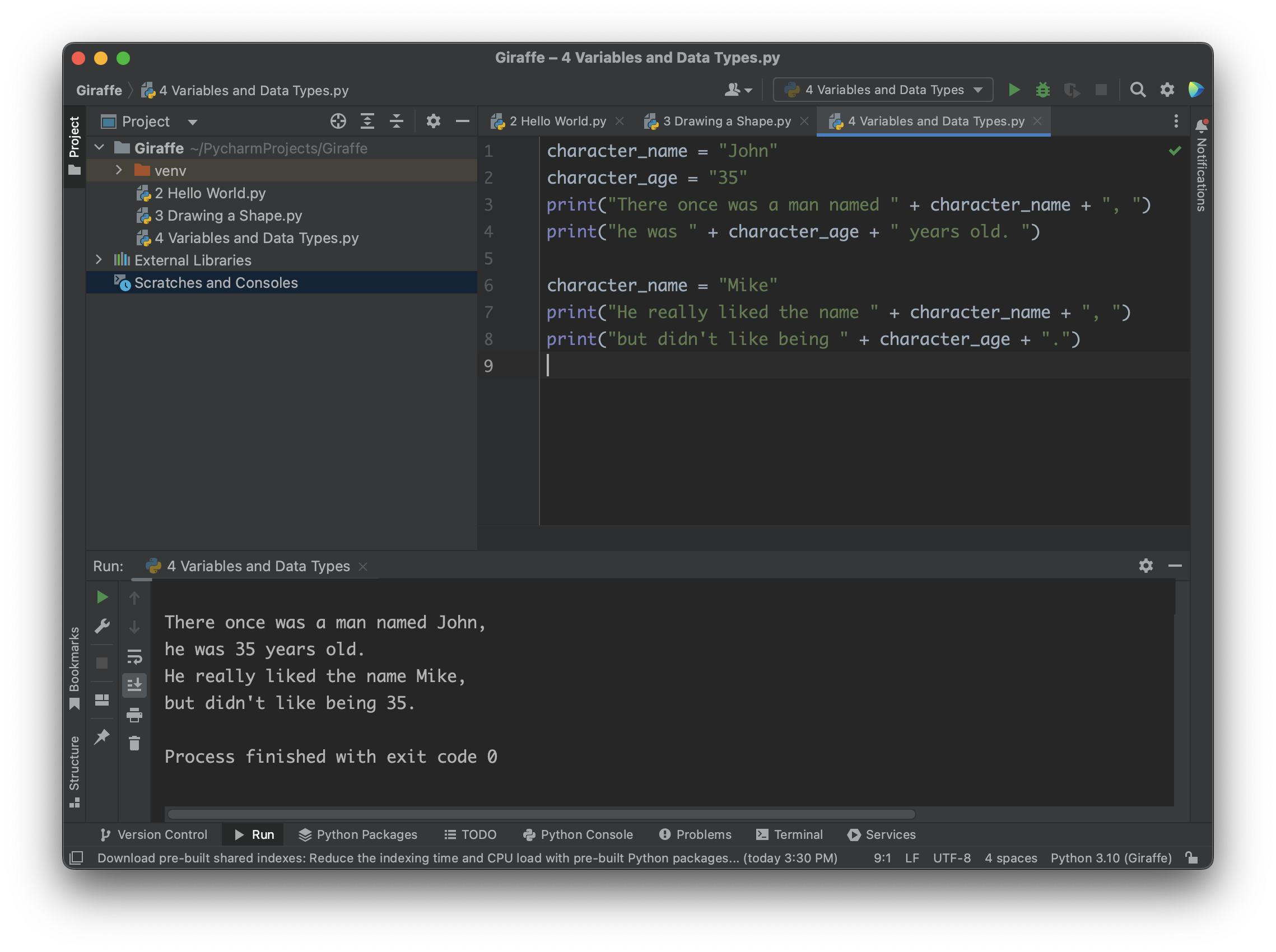Click the print icon in Run panel

[134, 715]
